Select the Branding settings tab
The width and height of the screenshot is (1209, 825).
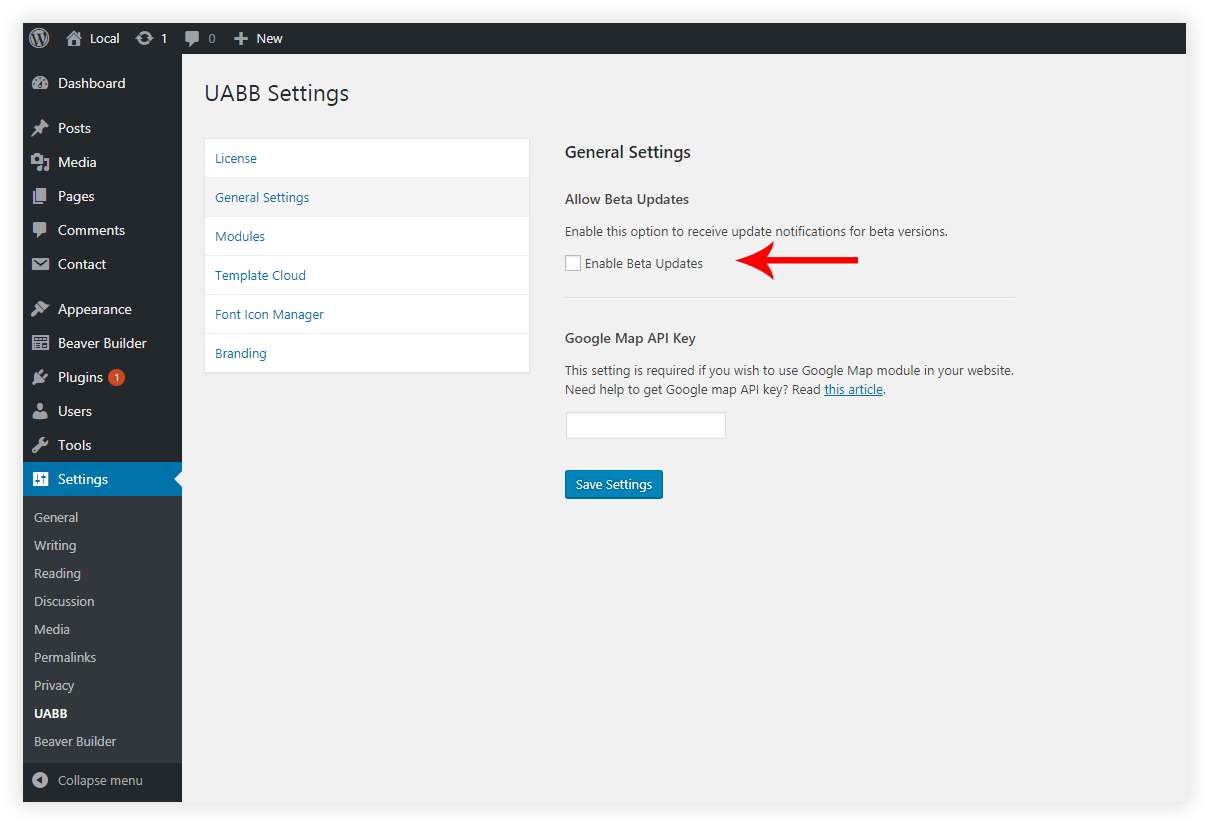241,353
